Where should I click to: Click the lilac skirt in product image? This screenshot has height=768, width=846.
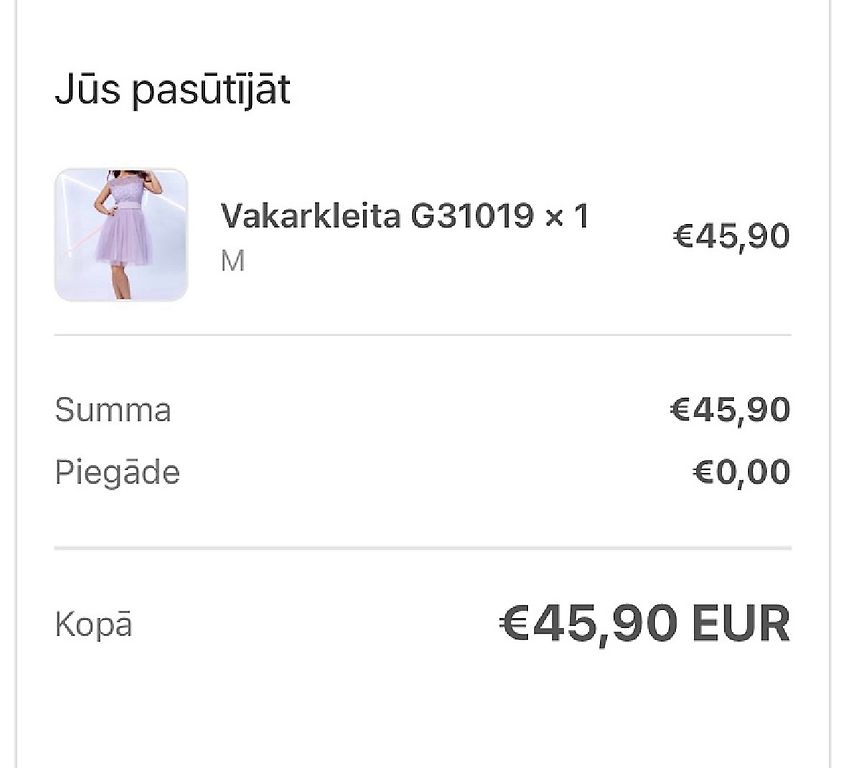[x=122, y=240]
